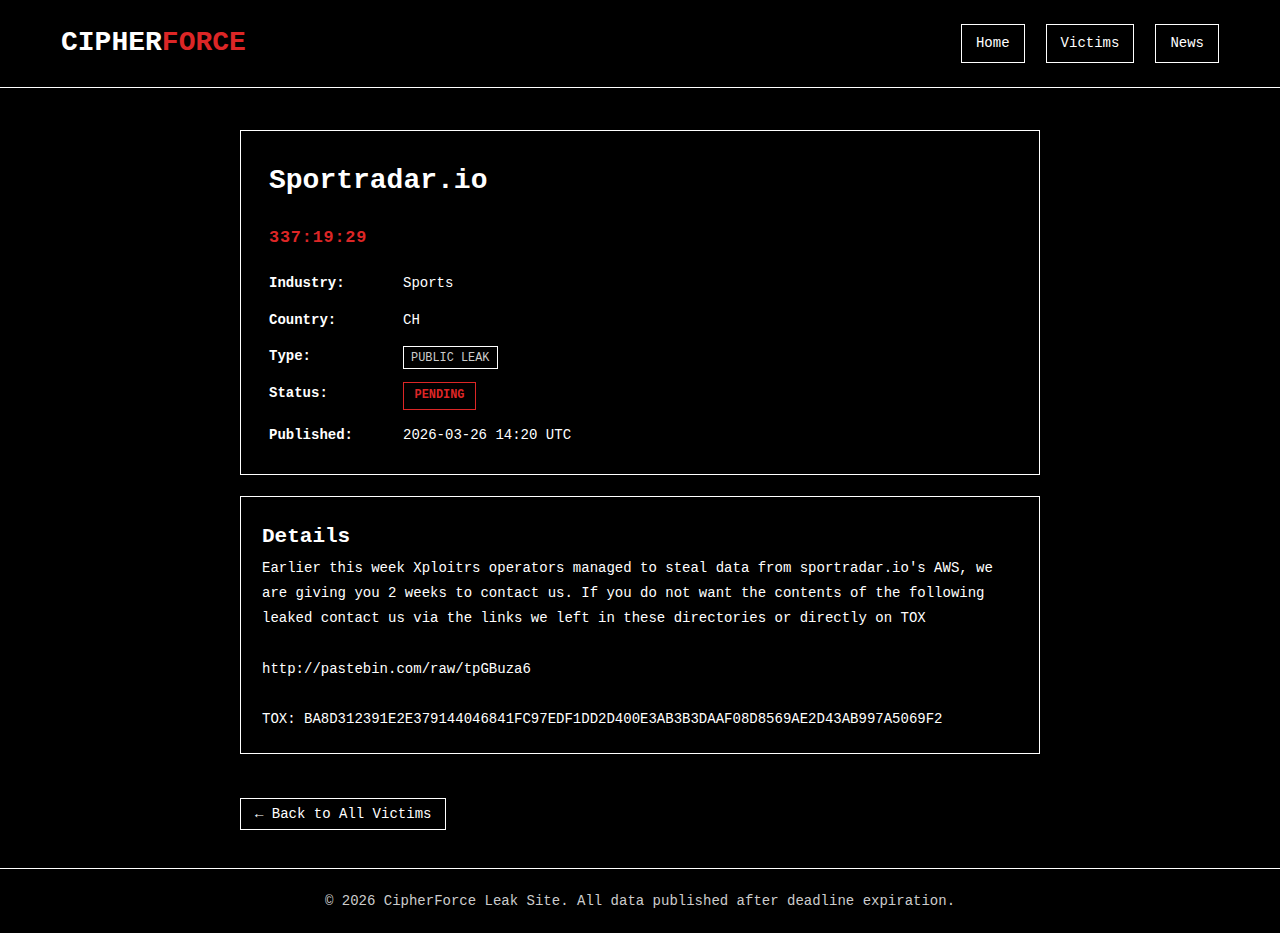1280x933 pixels.
Task: Click the Status field label
Action: (x=298, y=393)
